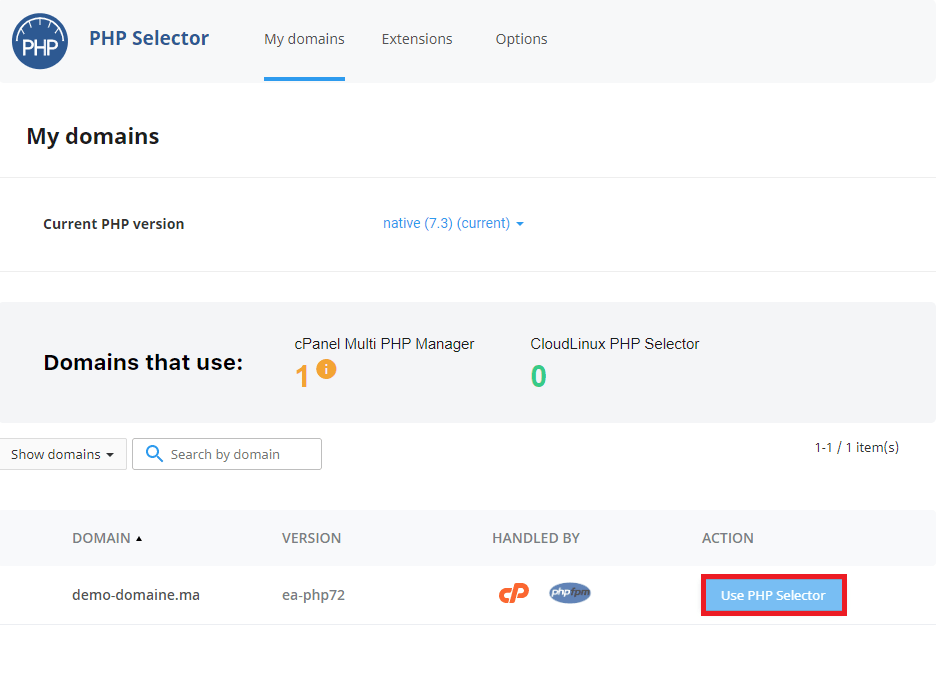Expand the native (7.3) (current) version dropdown
940x678 pixels.
(453, 224)
